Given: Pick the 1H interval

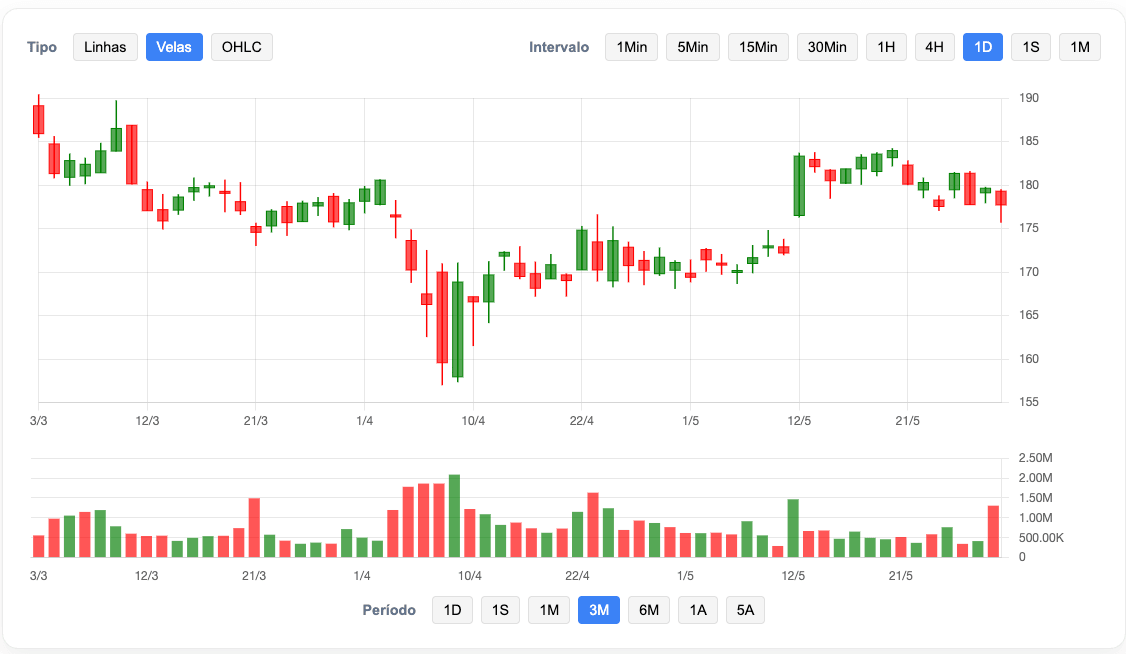Looking at the screenshot, I should (886, 47).
